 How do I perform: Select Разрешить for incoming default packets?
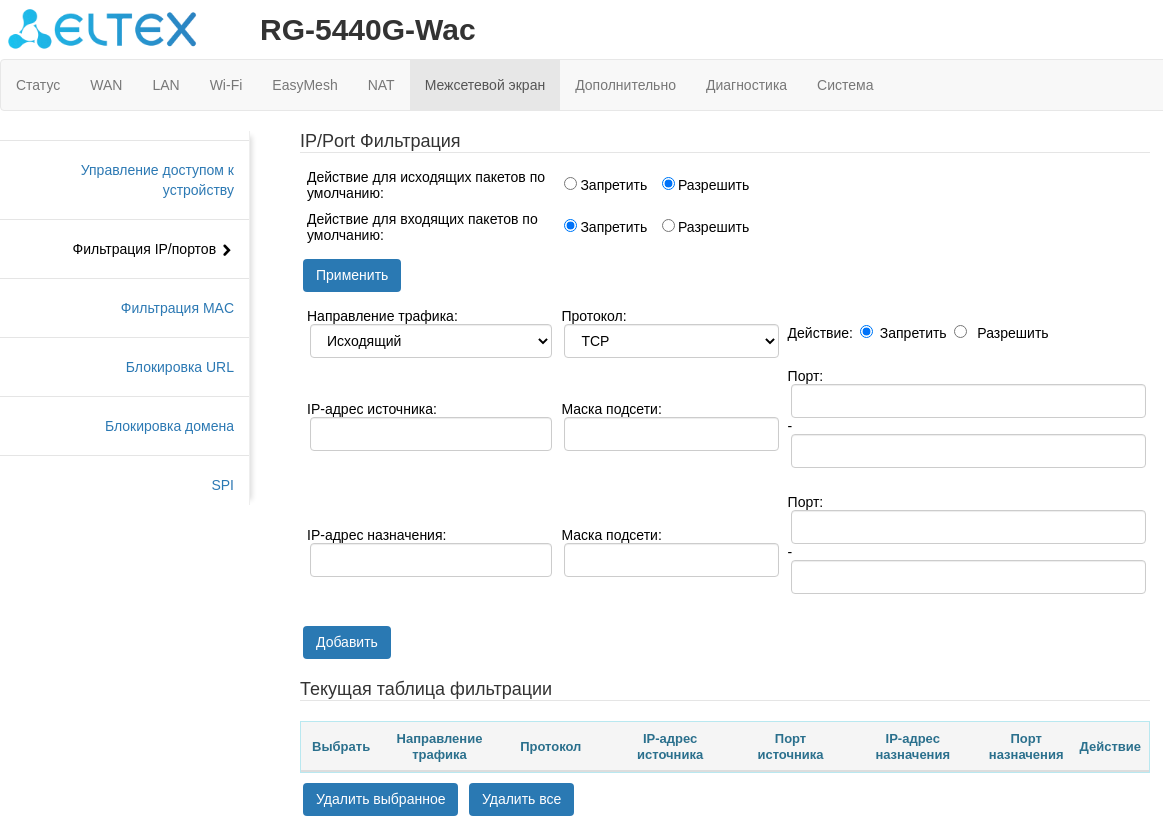pyautogui.click(x=669, y=226)
